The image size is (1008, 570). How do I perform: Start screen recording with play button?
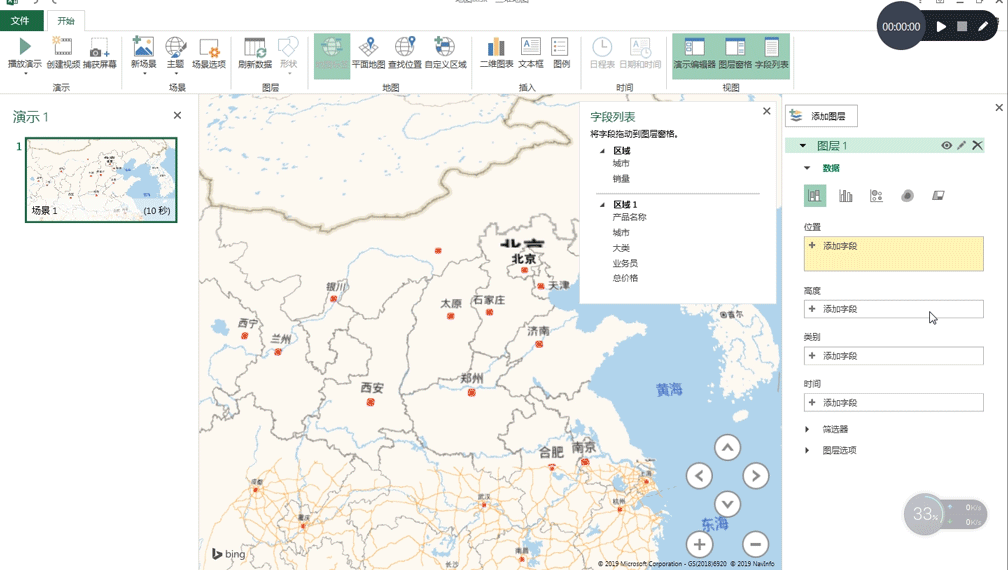941,26
